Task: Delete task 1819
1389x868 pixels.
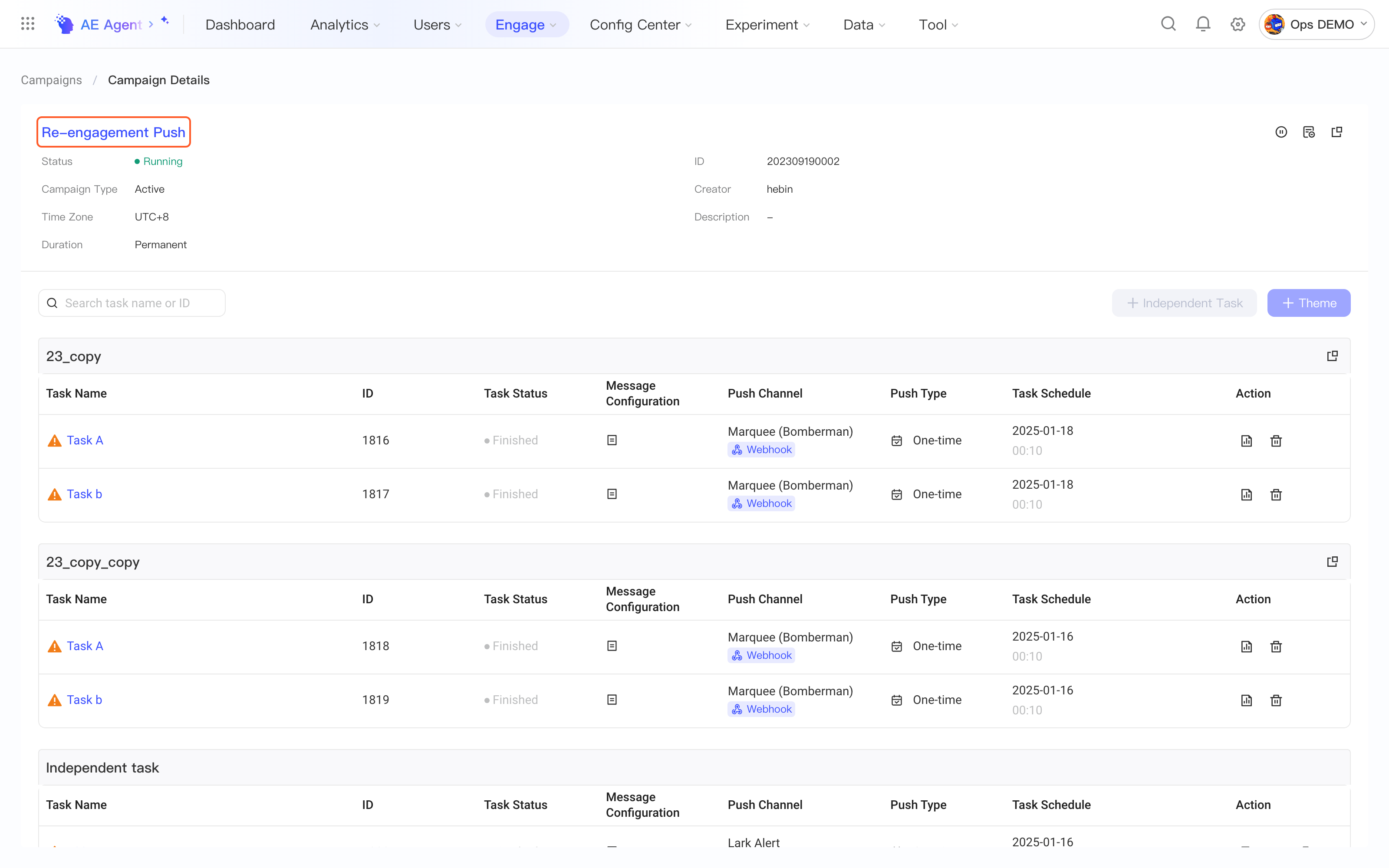Action: click(1276, 700)
